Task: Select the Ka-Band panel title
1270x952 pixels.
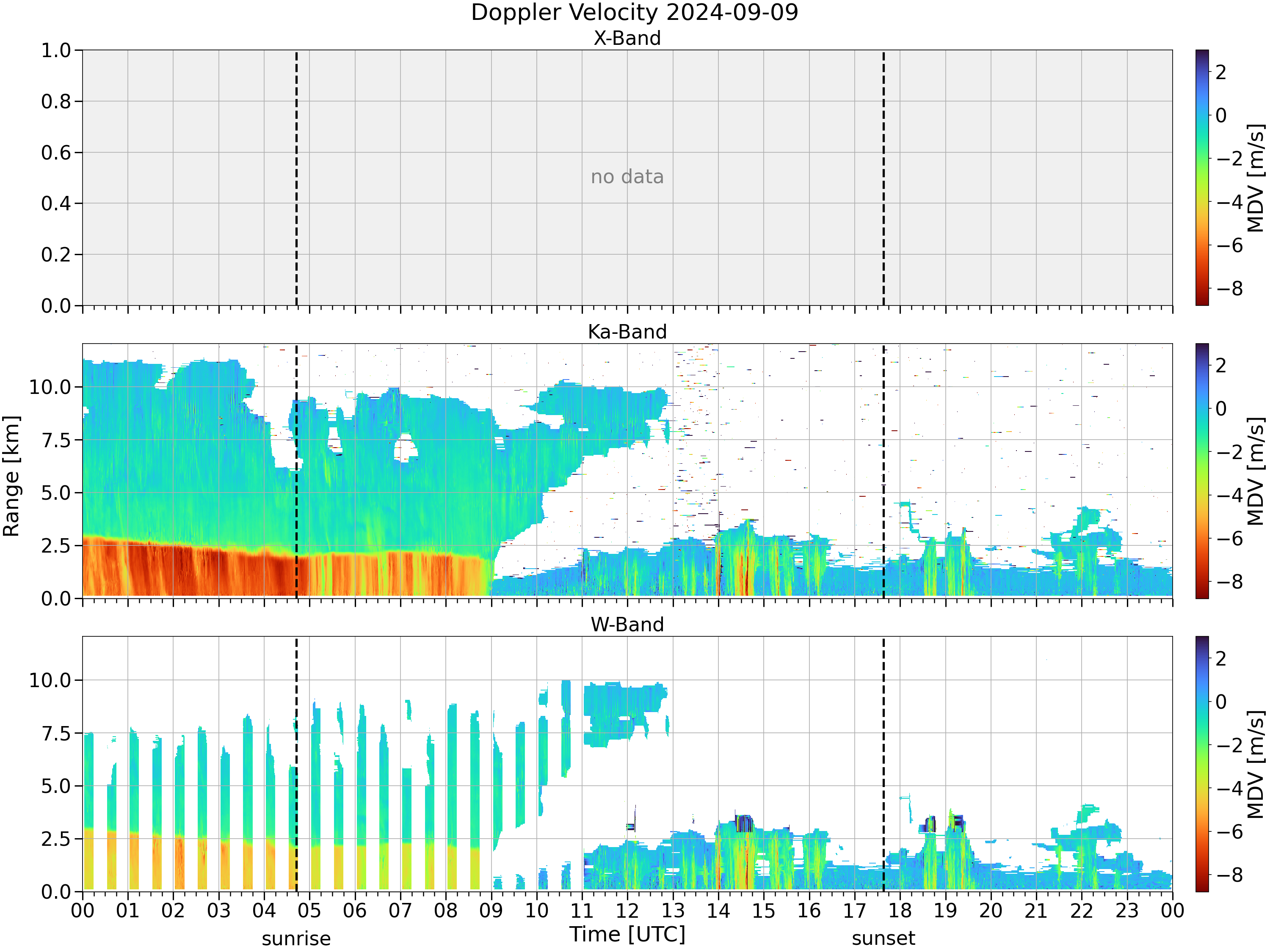Action: click(x=627, y=332)
